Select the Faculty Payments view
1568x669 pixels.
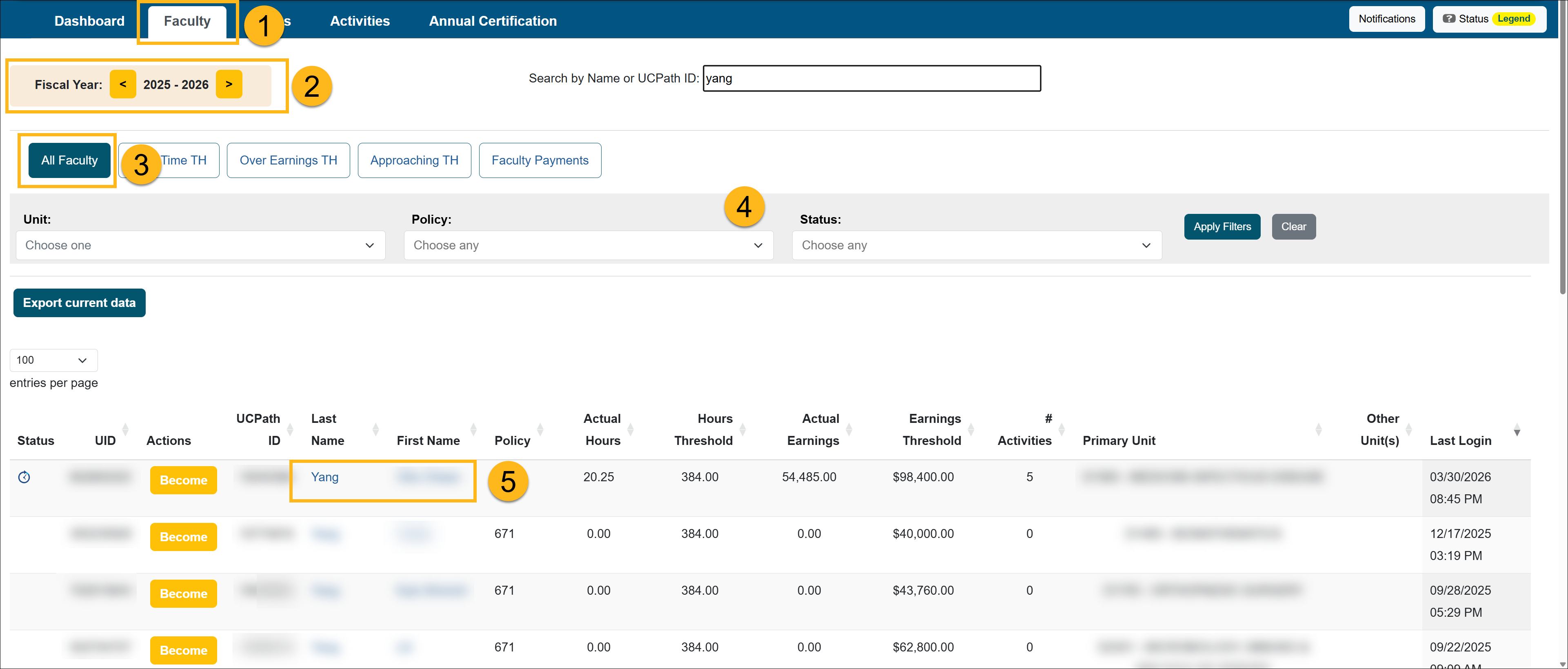[x=539, y=161]
